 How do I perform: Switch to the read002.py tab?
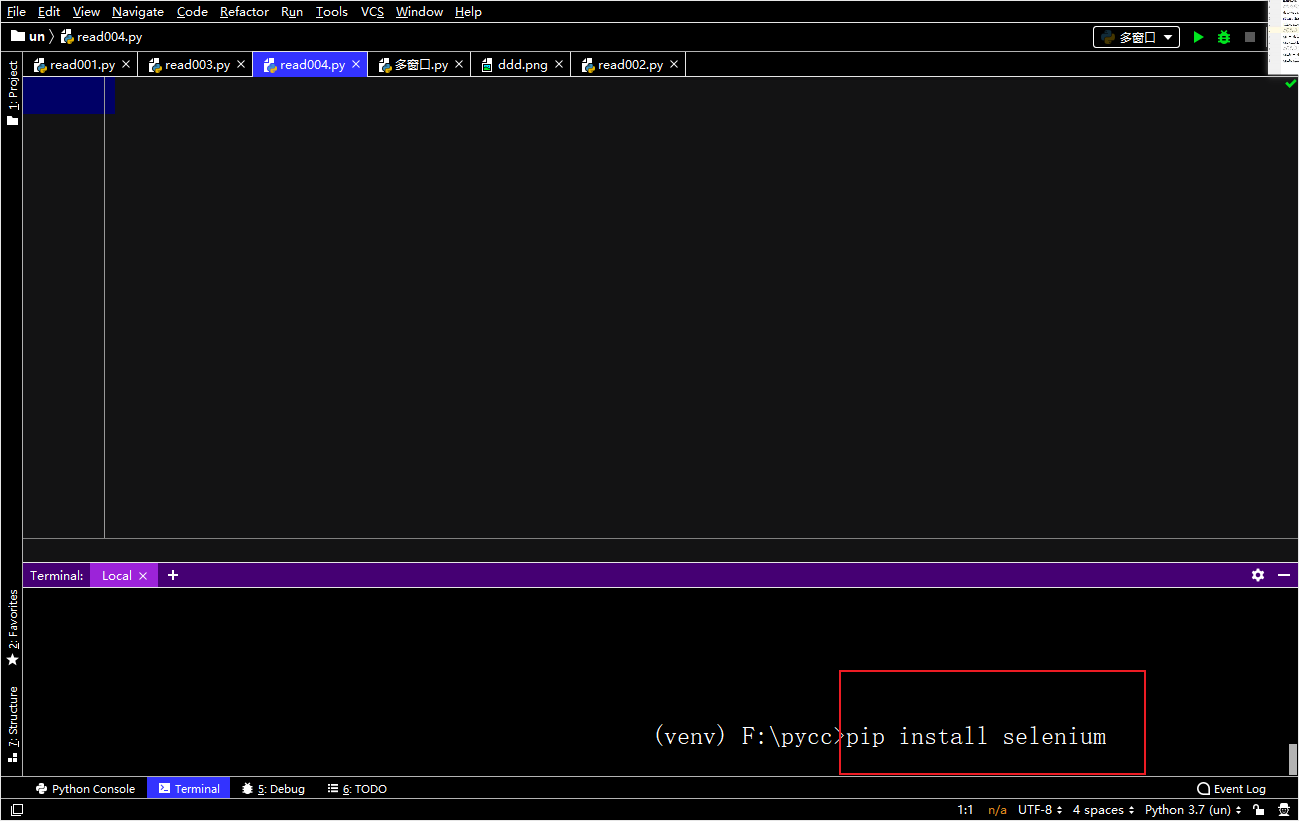(x=629, y=64)
